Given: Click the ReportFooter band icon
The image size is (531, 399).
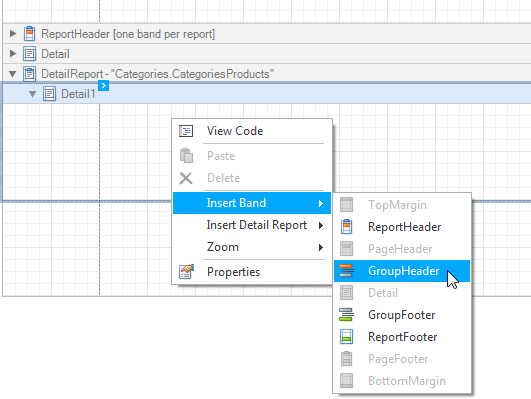Looking at the screenshot, I should pos(346,337).
